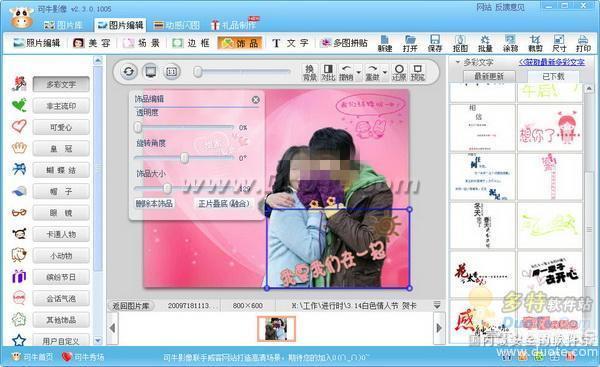Select the actual size 1:1 icon
Viewport: 600px width, 367px height.
[x=172, y=72]
